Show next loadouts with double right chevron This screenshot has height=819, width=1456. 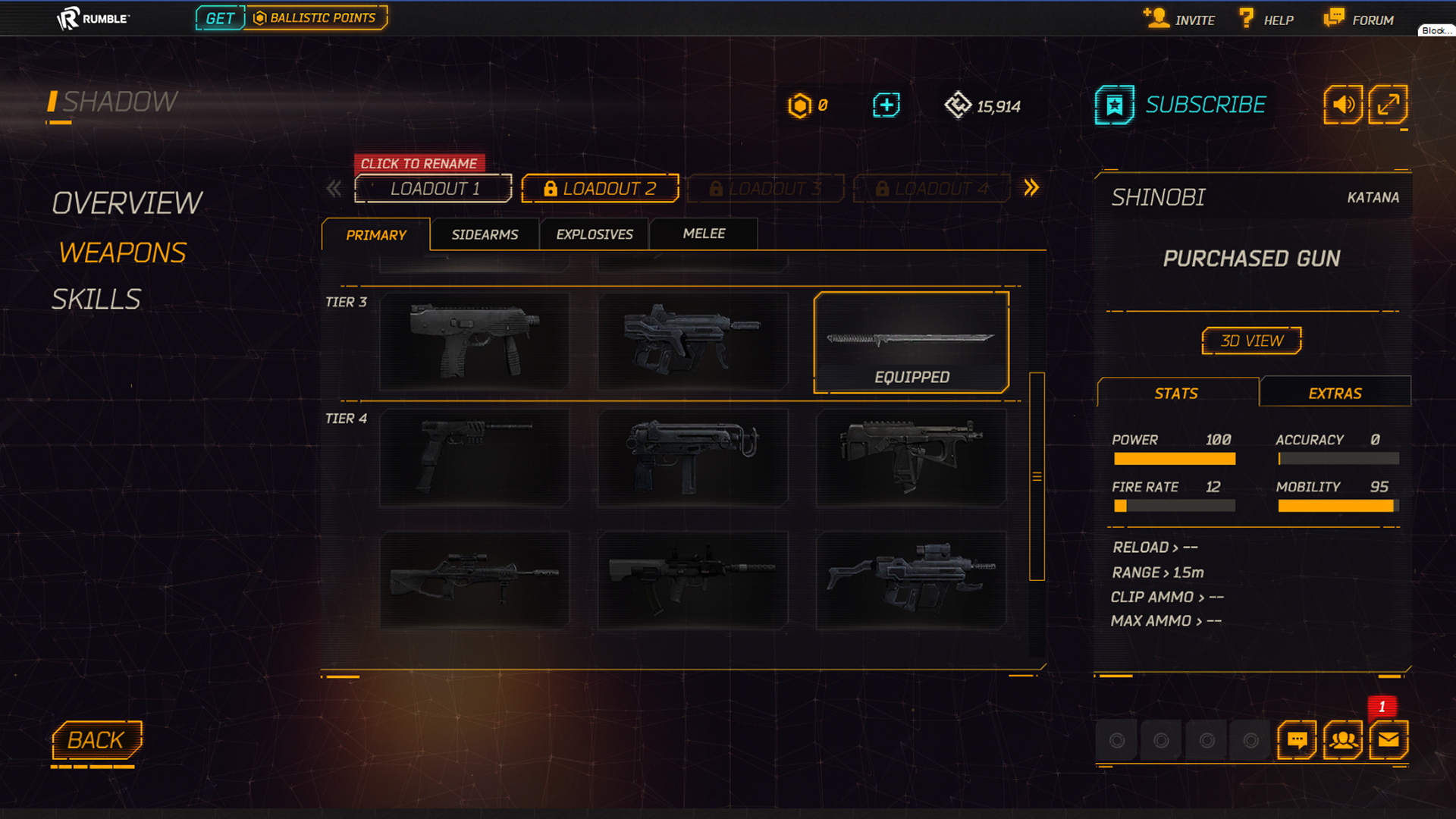click(x=1031, y=188)
